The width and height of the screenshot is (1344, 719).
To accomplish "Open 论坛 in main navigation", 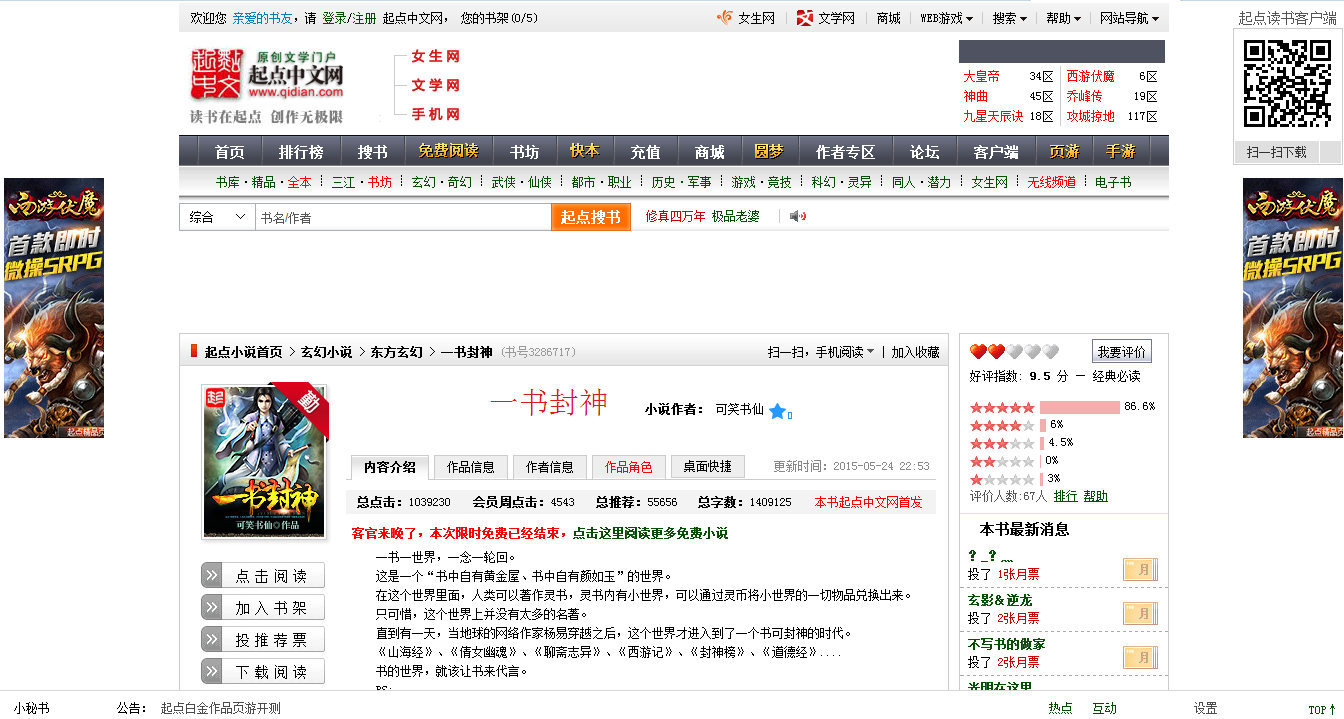I will 924,152.
